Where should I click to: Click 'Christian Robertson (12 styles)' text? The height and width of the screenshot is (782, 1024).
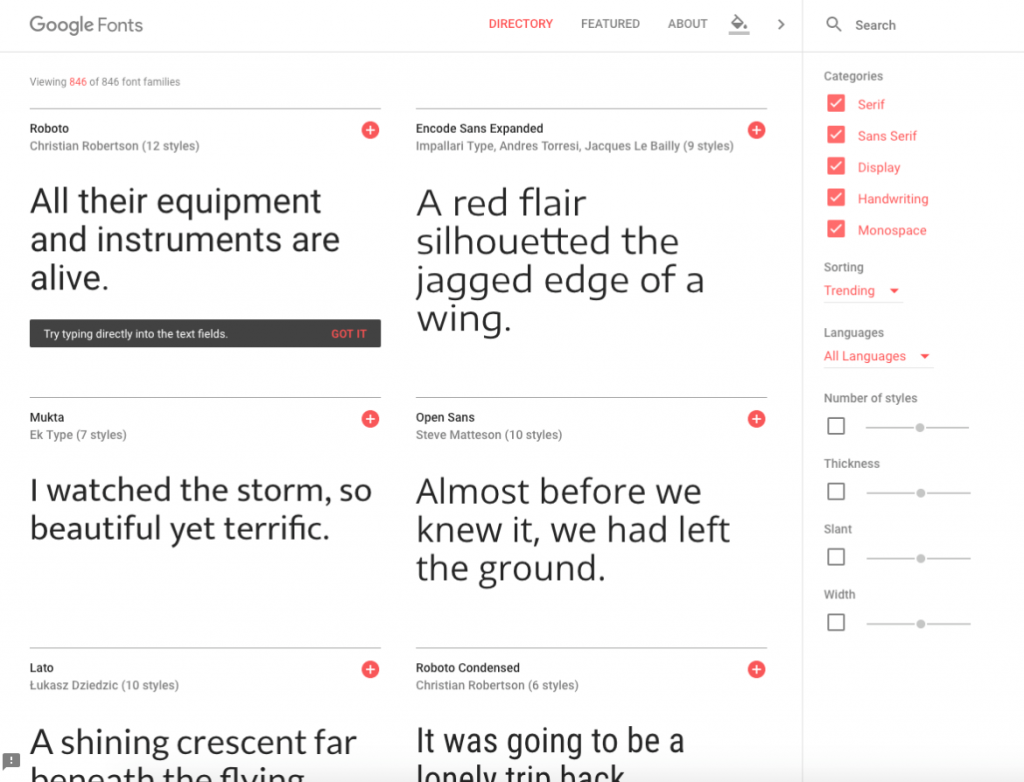pos(114,146)
